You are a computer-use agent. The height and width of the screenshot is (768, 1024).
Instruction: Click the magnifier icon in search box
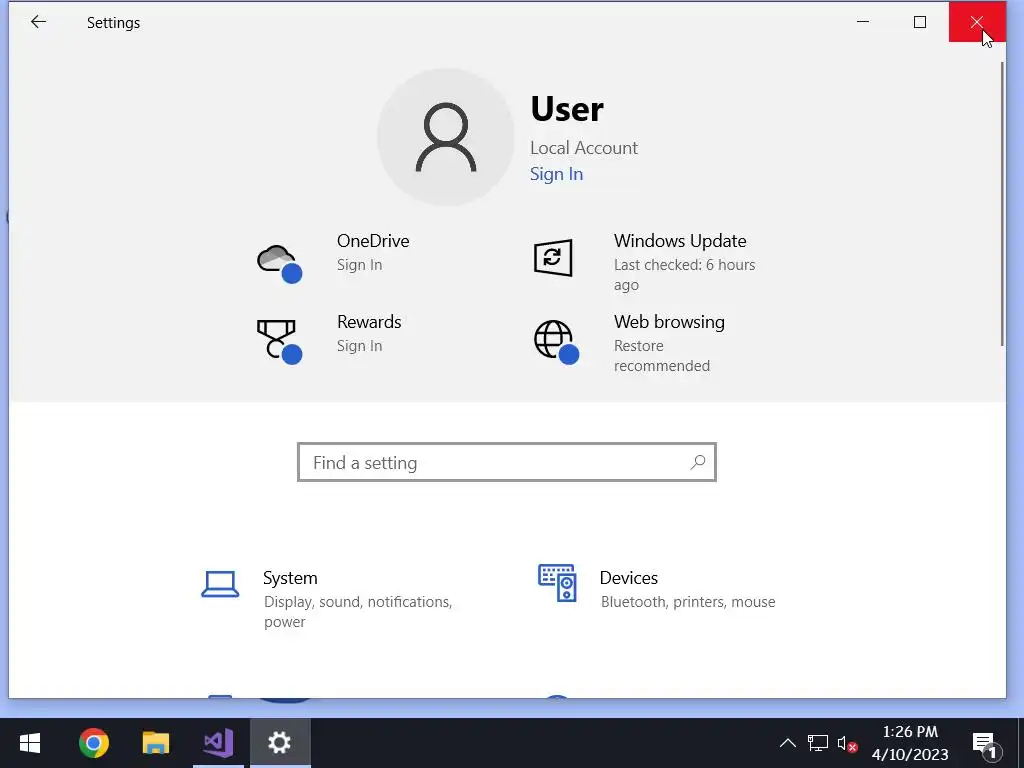(x=697, y=462)
